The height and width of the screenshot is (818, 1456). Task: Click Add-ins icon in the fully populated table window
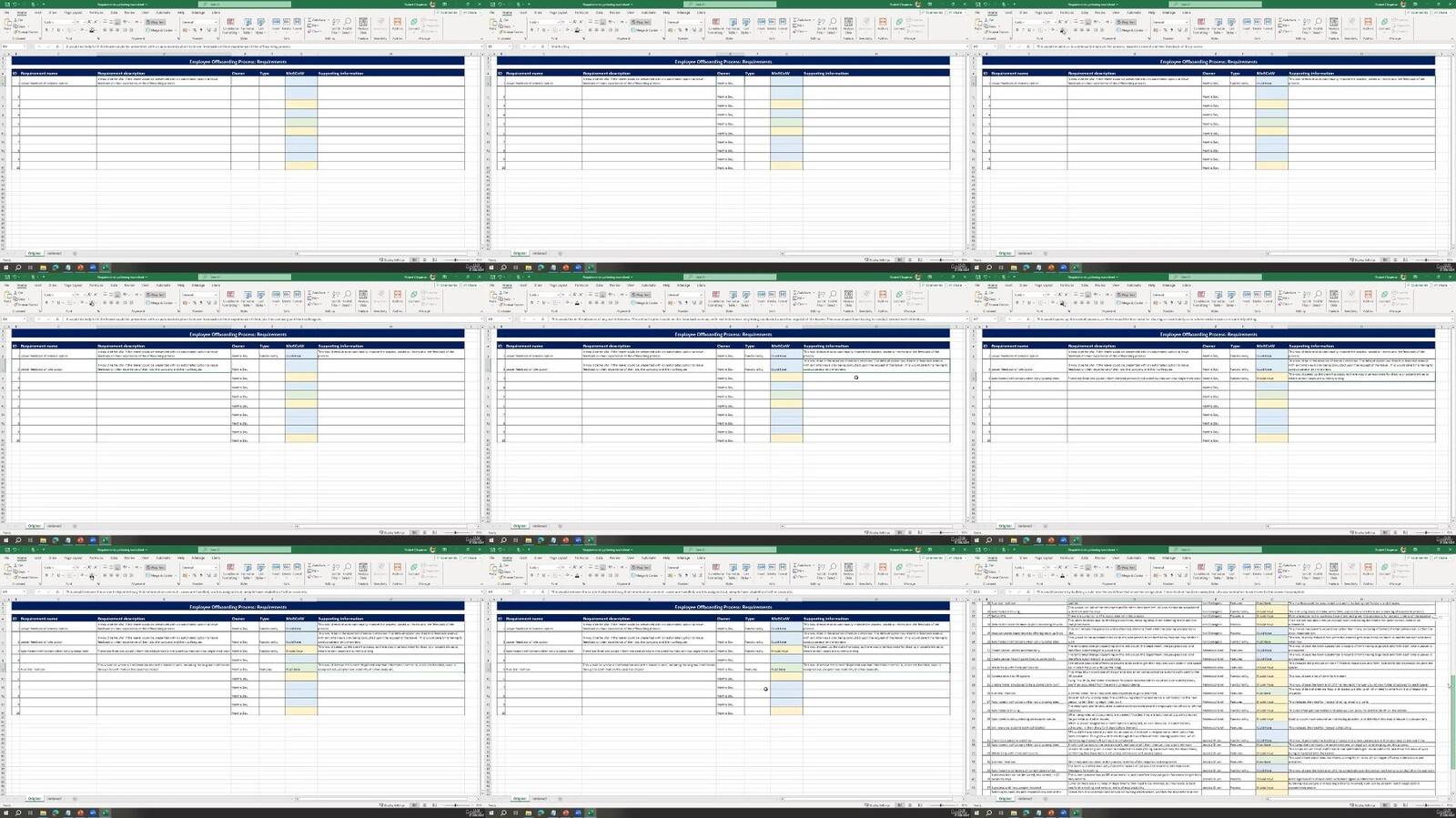coord(1368,570)
